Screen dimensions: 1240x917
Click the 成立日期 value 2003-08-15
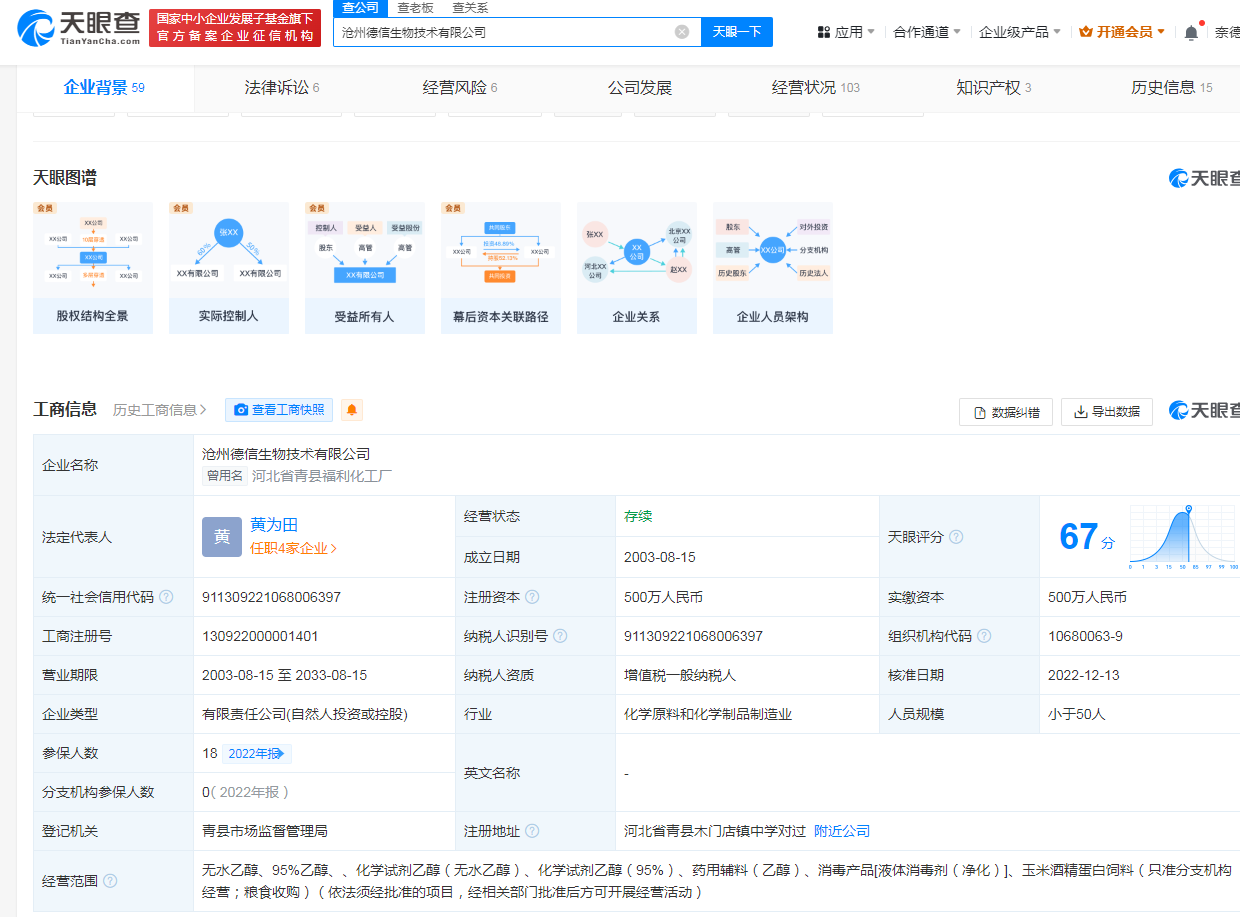tap(660, 557)
